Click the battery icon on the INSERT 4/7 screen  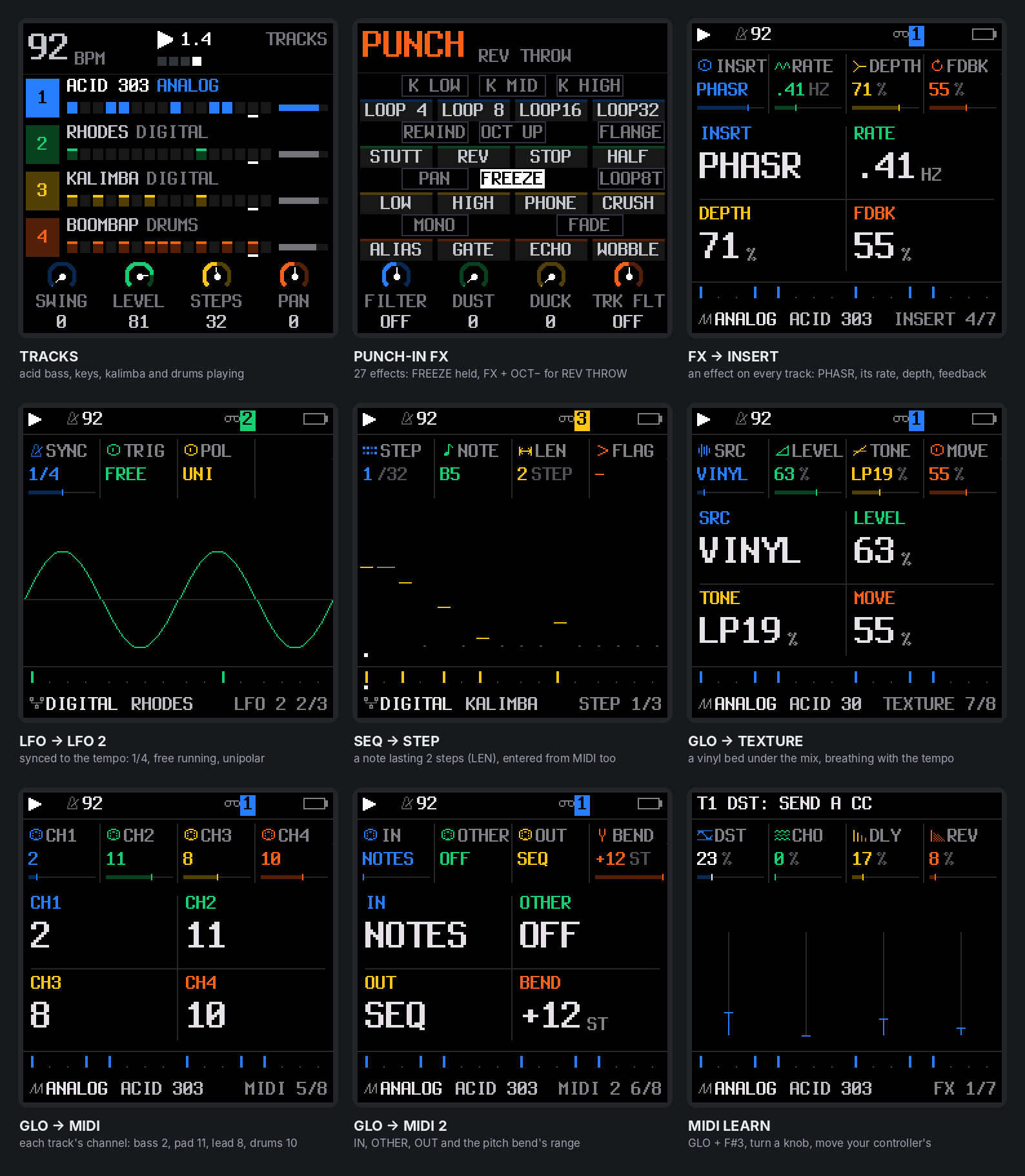(984, 34)
